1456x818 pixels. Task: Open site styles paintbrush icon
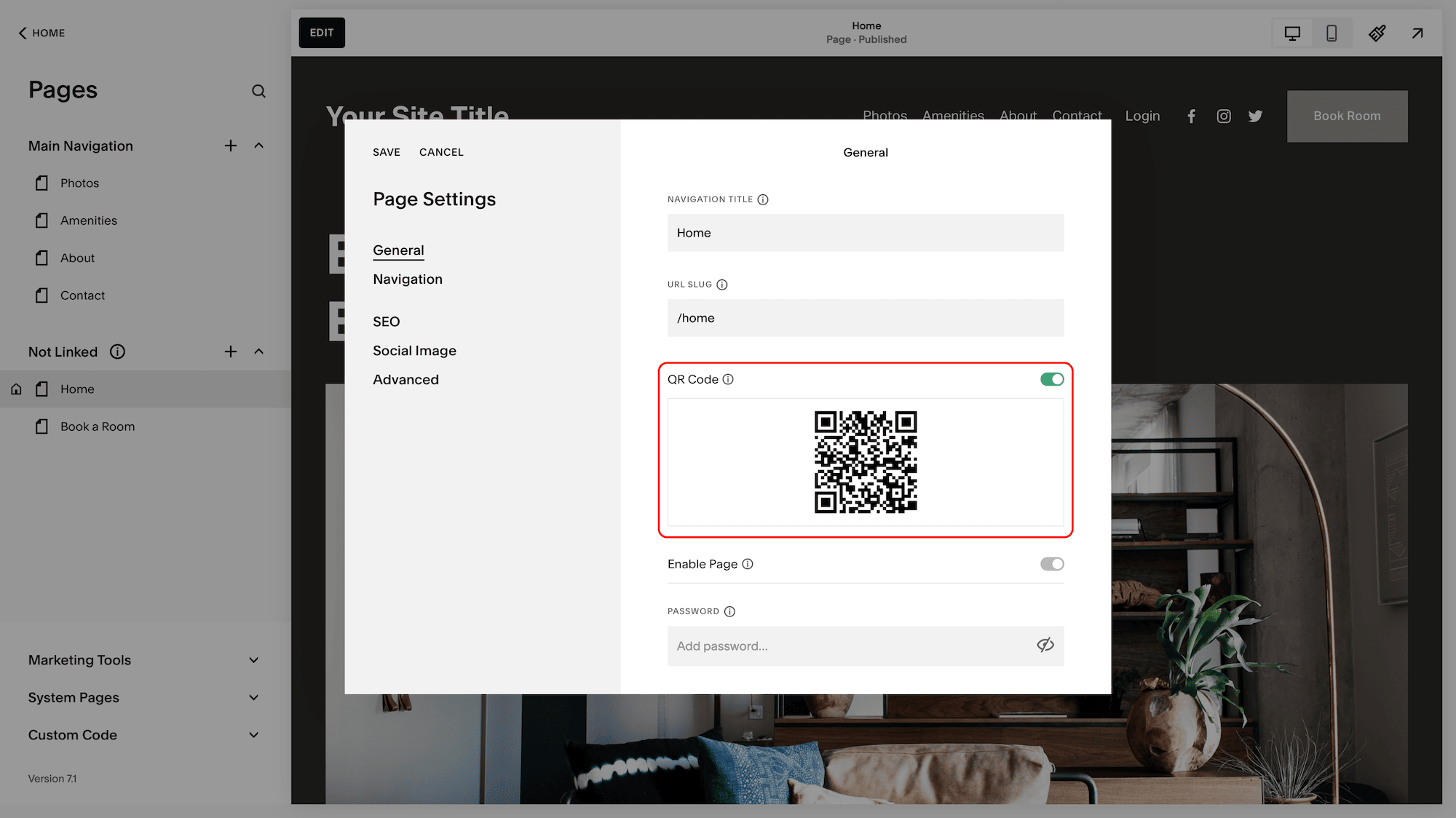point(1377,33)
